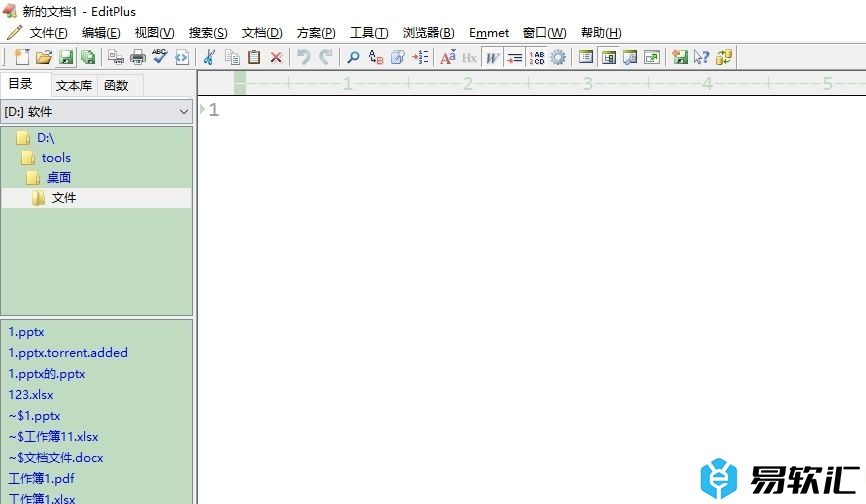Cut selection with scissors icon
Screen dimensions: 866x504
click(209, 57)
